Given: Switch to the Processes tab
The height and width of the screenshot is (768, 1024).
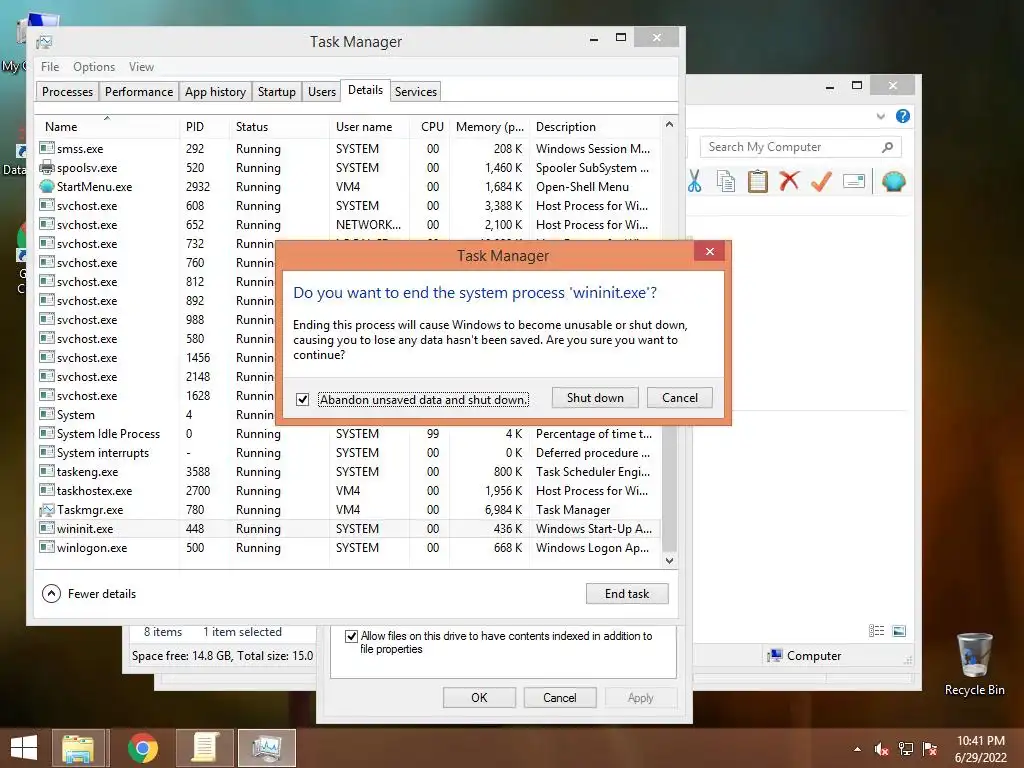Looking at the screenshot, I should click(67, 91).
